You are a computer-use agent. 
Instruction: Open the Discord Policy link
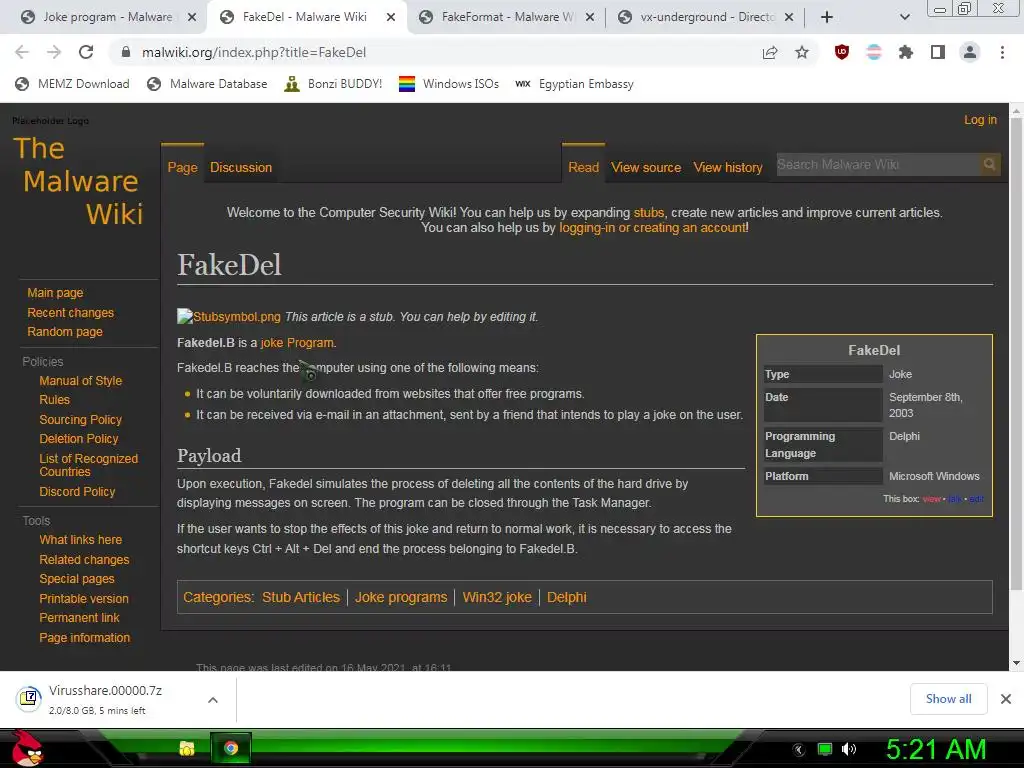tap(77, 491)
